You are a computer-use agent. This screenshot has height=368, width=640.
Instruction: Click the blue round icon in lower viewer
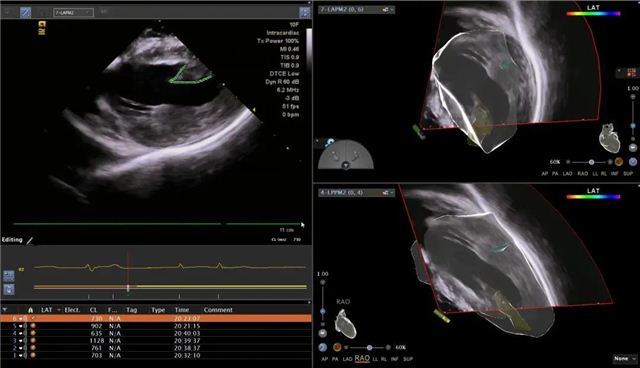click(x=322, y=347)
